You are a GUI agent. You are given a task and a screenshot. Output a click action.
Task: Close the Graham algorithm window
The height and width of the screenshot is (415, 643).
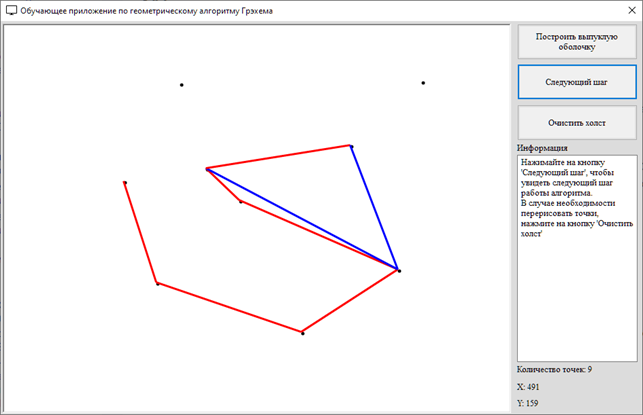click(x=632, y=11)
